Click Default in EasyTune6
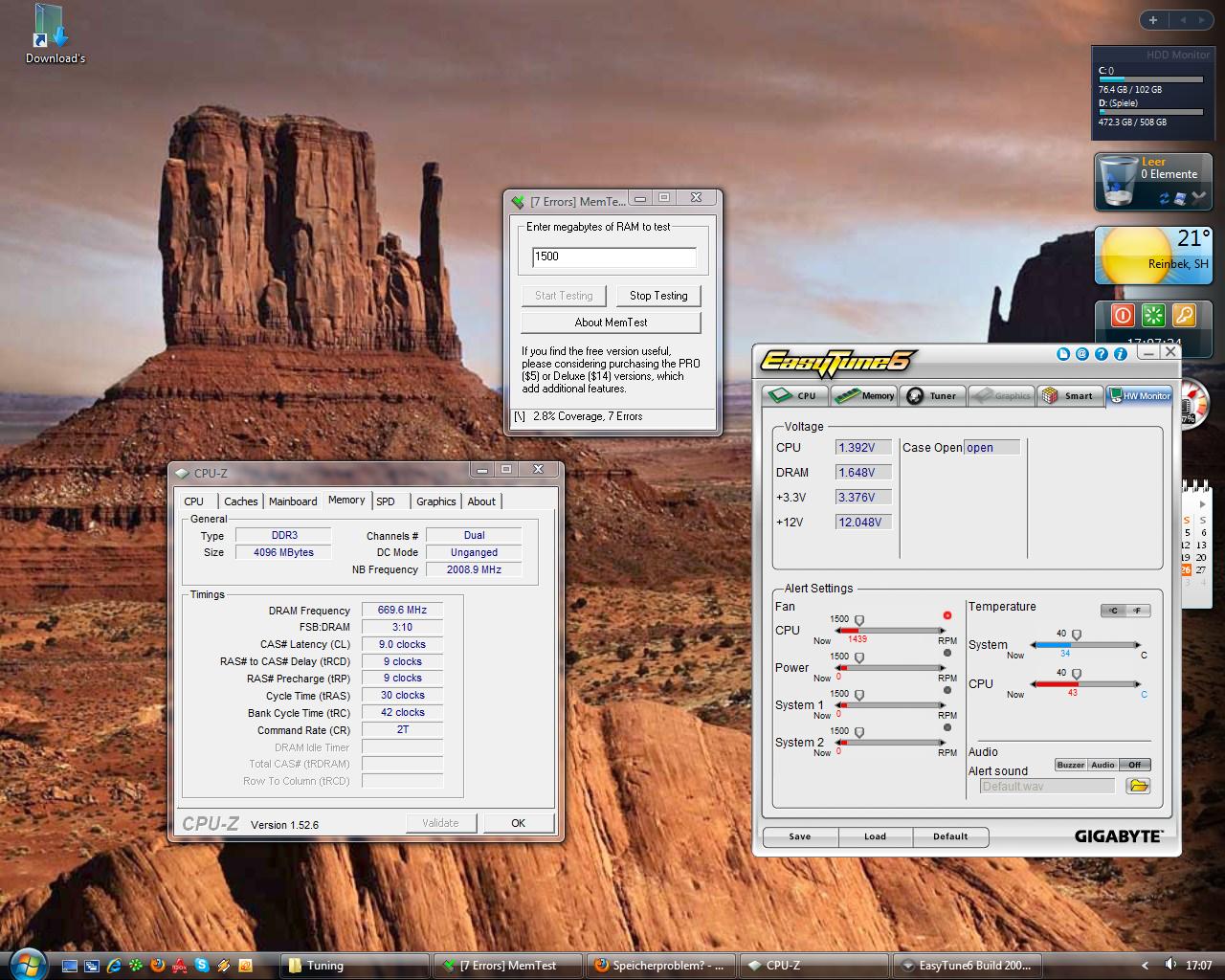 pos(950,836)
